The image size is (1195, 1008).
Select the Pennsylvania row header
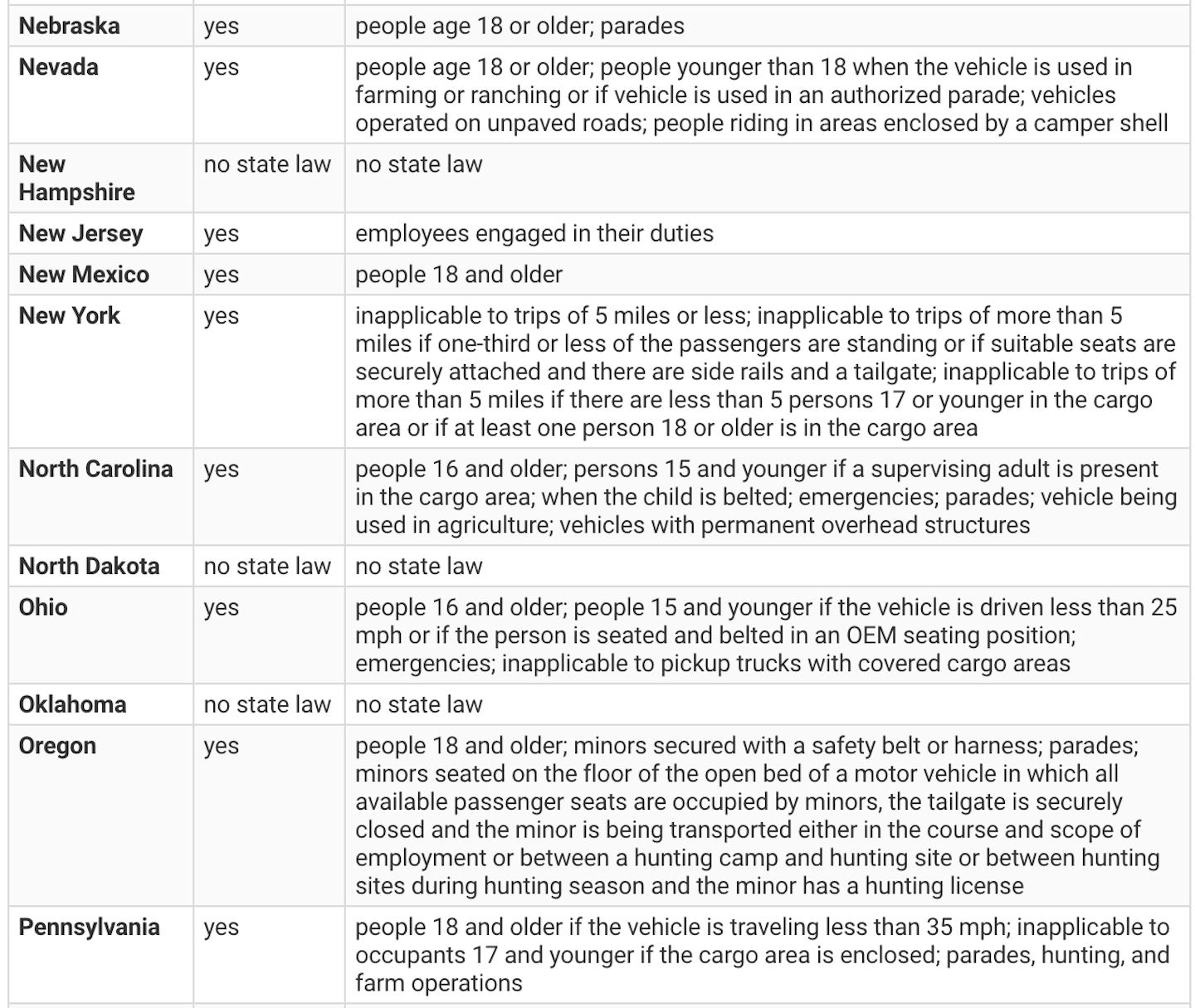pos(89,927)
